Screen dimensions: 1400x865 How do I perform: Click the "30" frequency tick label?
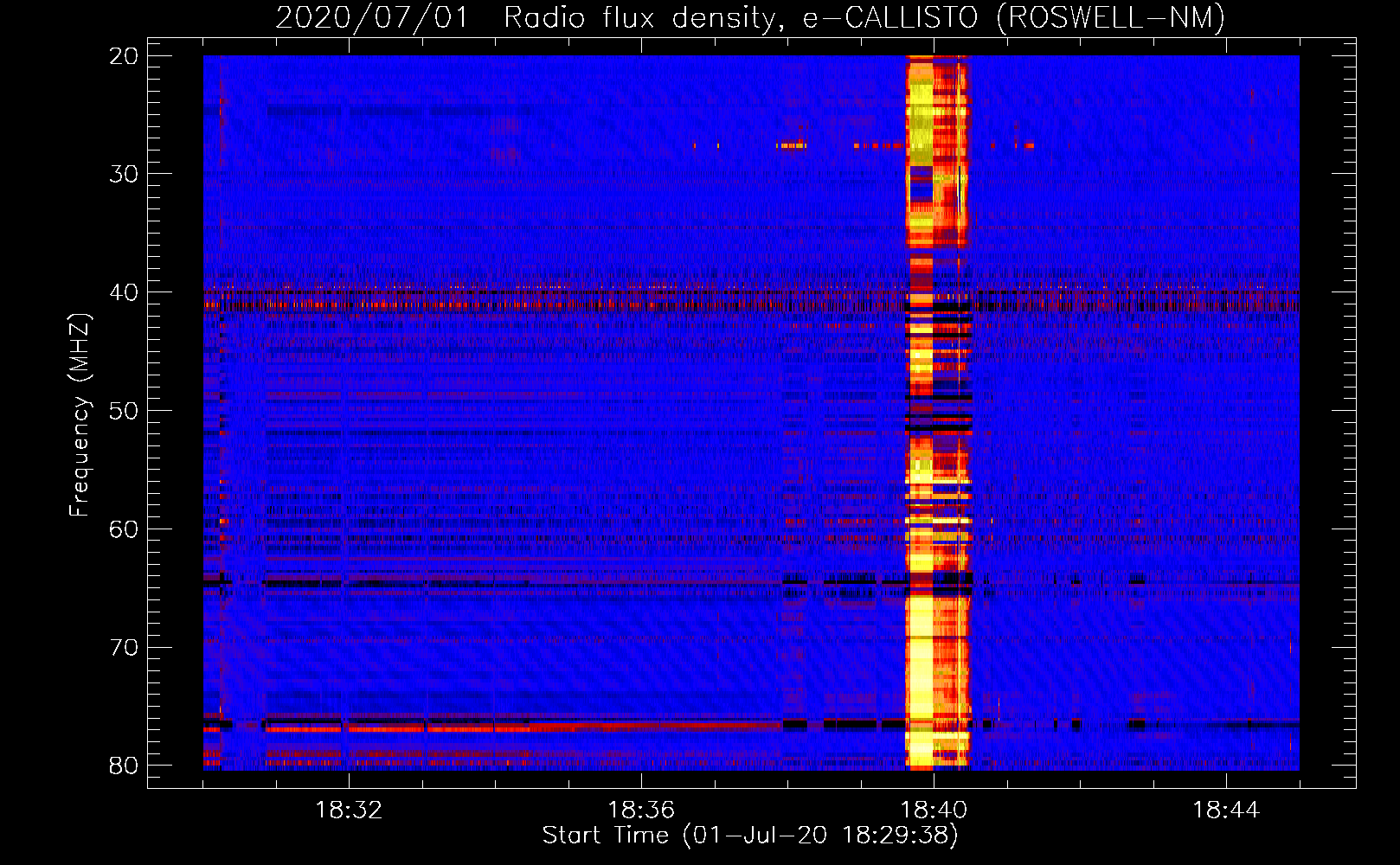tap(125, 174)
